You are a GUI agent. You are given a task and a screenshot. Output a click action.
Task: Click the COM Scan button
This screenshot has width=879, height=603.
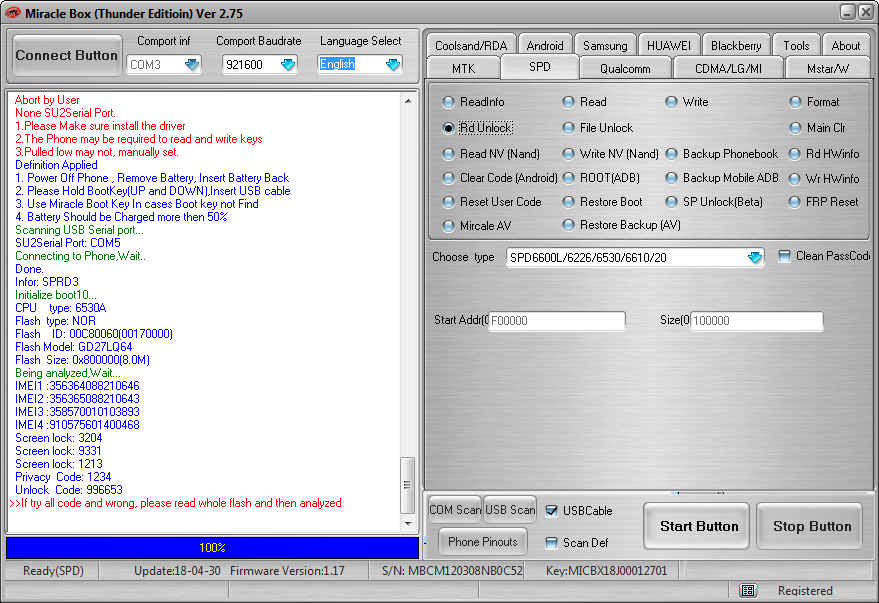tap(455, 510)
